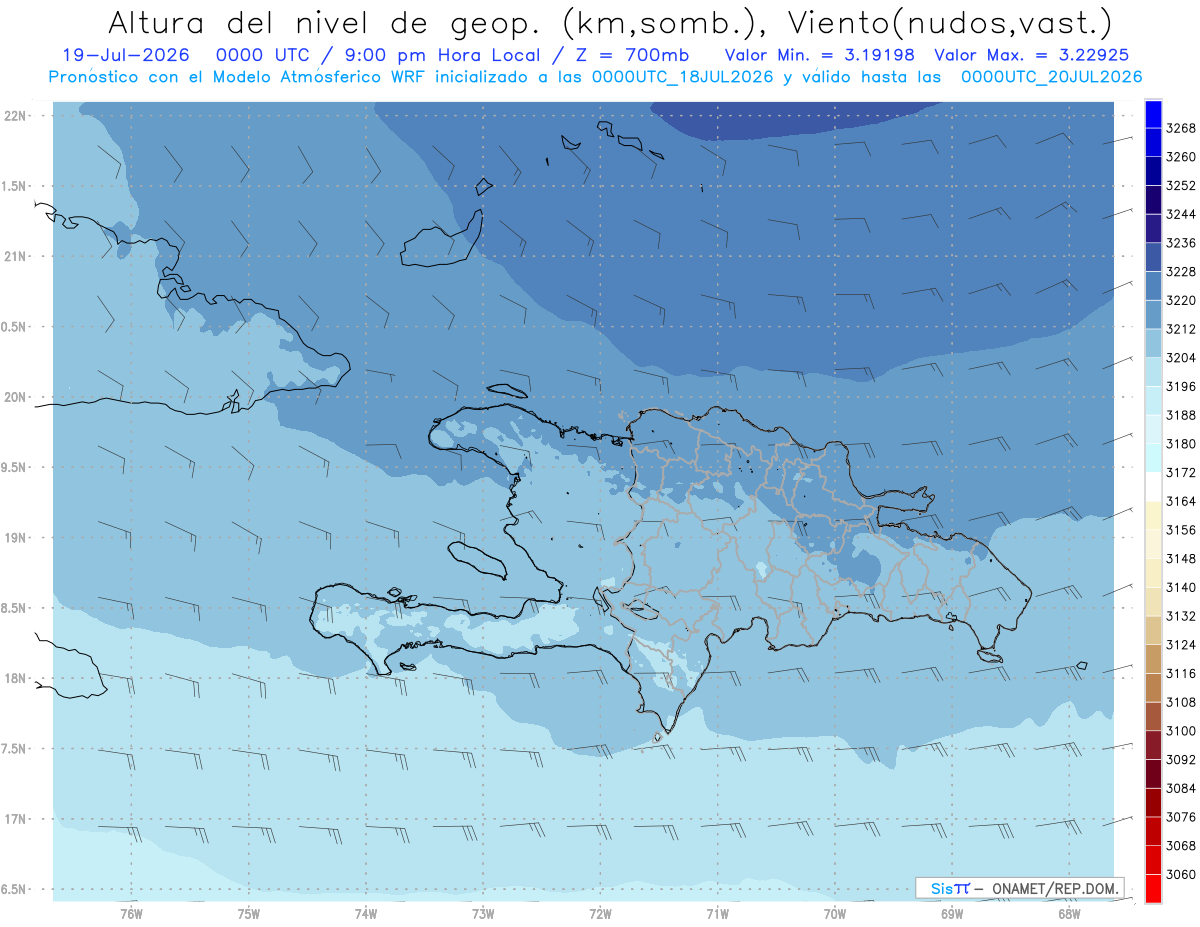The image size is (1200, 927).
Task: Click the 1.5N latitude label
Action: click(x=14, y=186)
